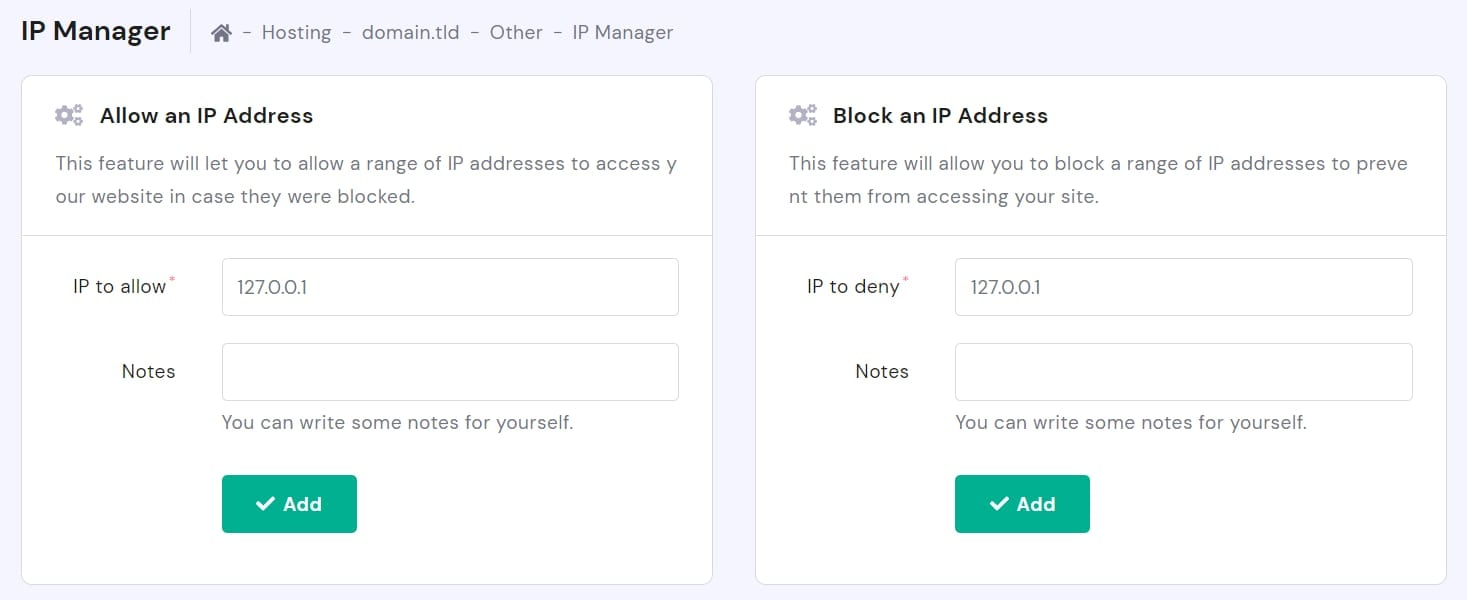This screenshot has width=1467, height=600.
Task: Click the home icon in the breadcrumb
Action: [x=222, y=33]
